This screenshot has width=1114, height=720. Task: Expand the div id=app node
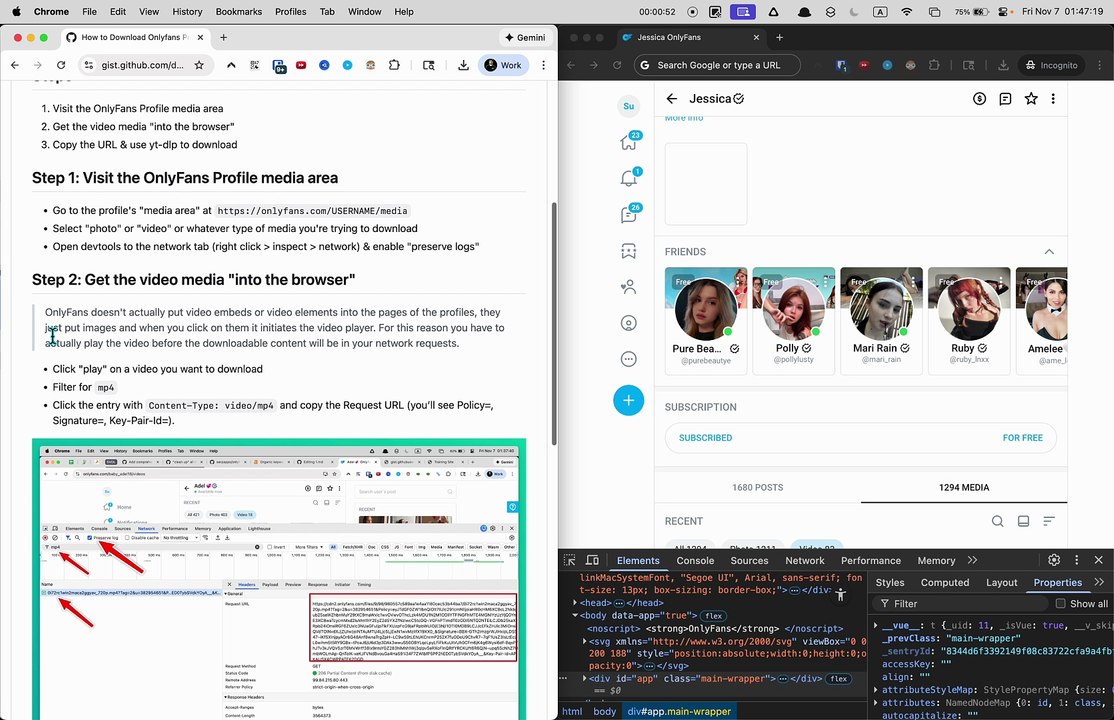[585, 679]
